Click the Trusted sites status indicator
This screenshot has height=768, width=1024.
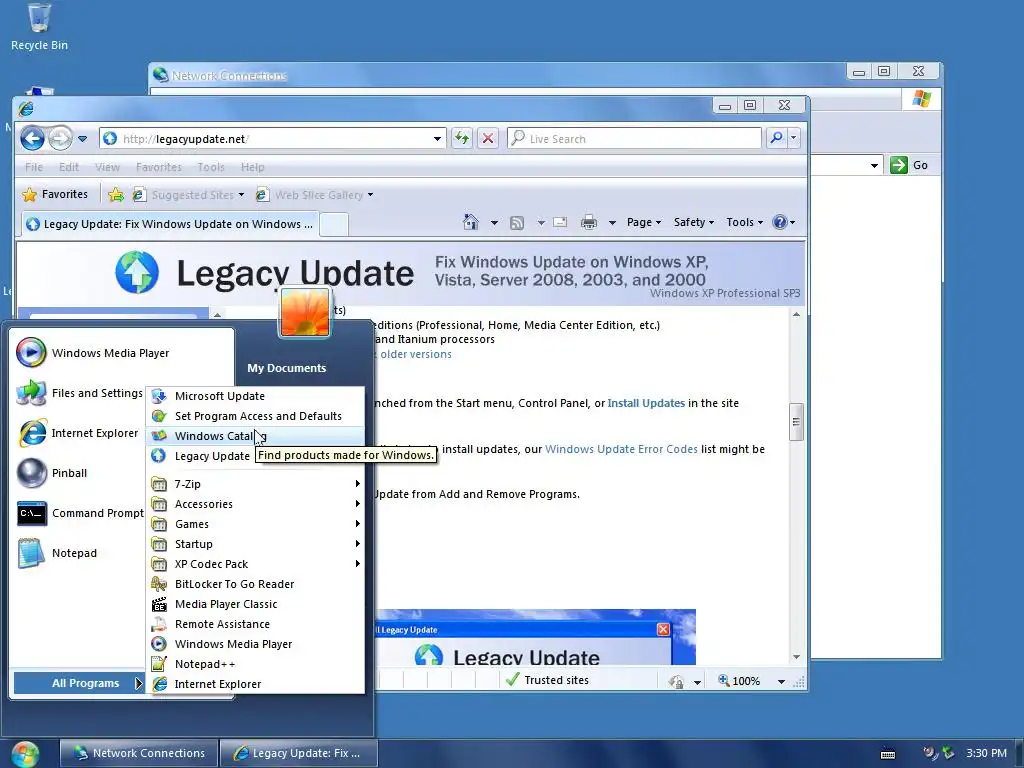[x=547, y=680]
